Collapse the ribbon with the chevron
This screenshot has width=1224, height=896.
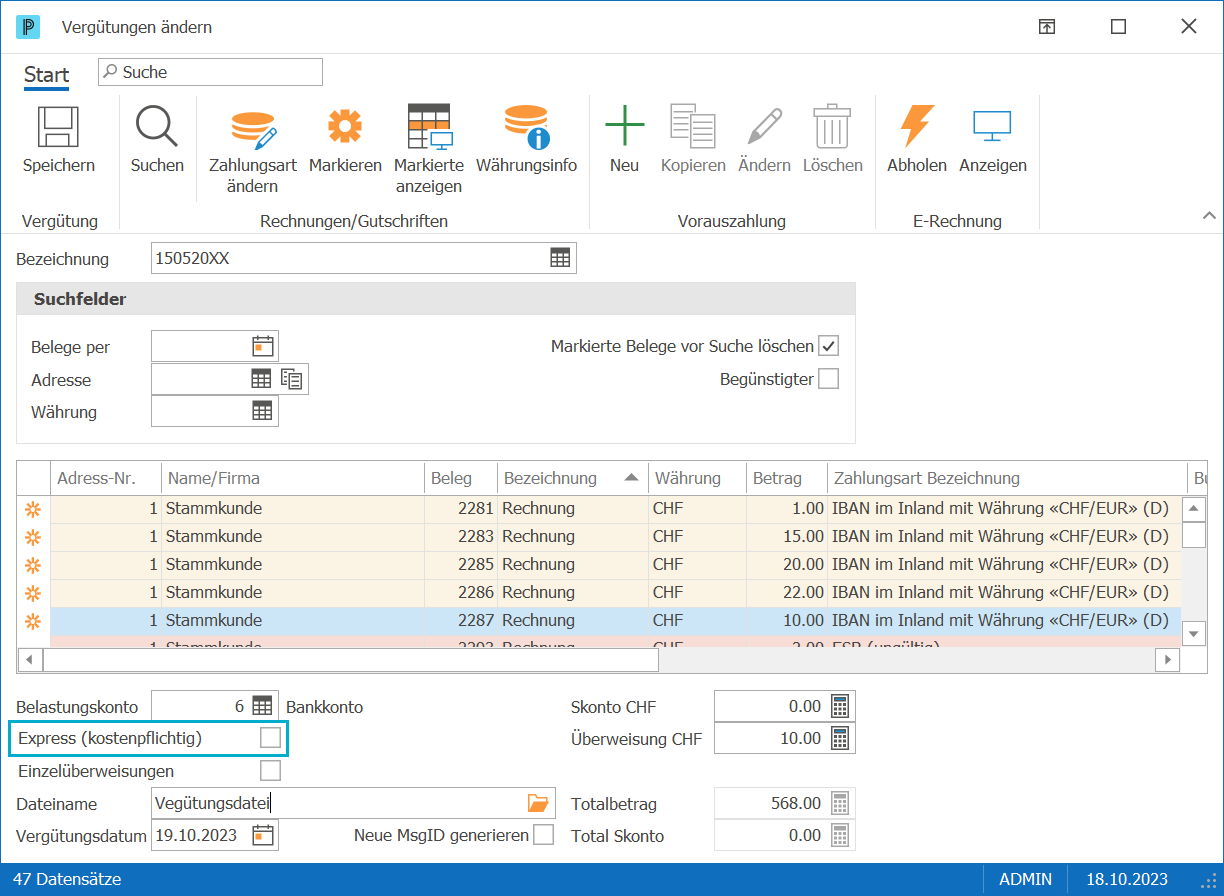pos(1208,215)
